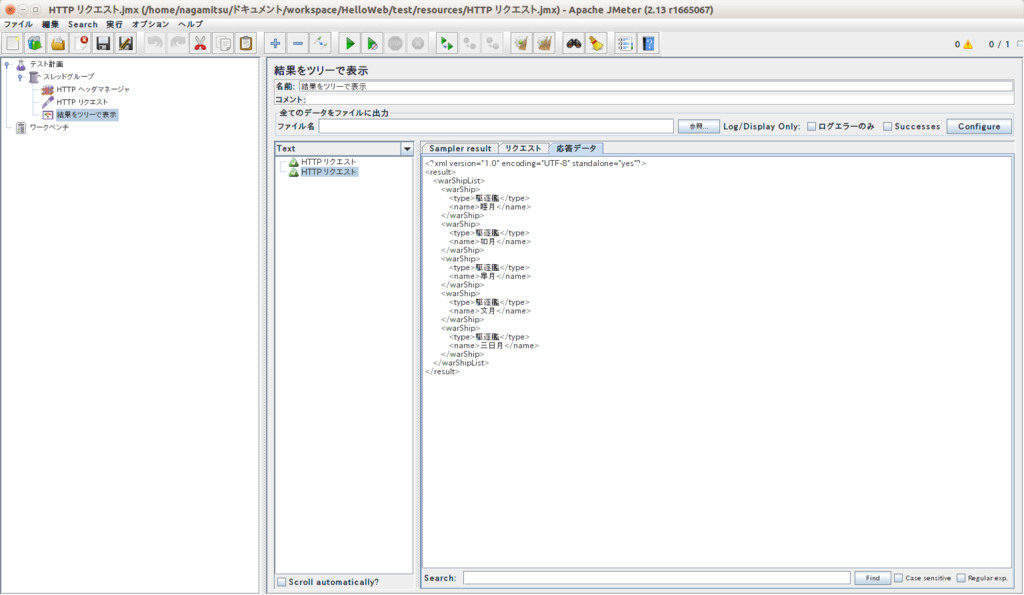Screen dimensions: 1024x595
Task: Click the Search text field
Action: pyautogui.click(x=657, y=578)
